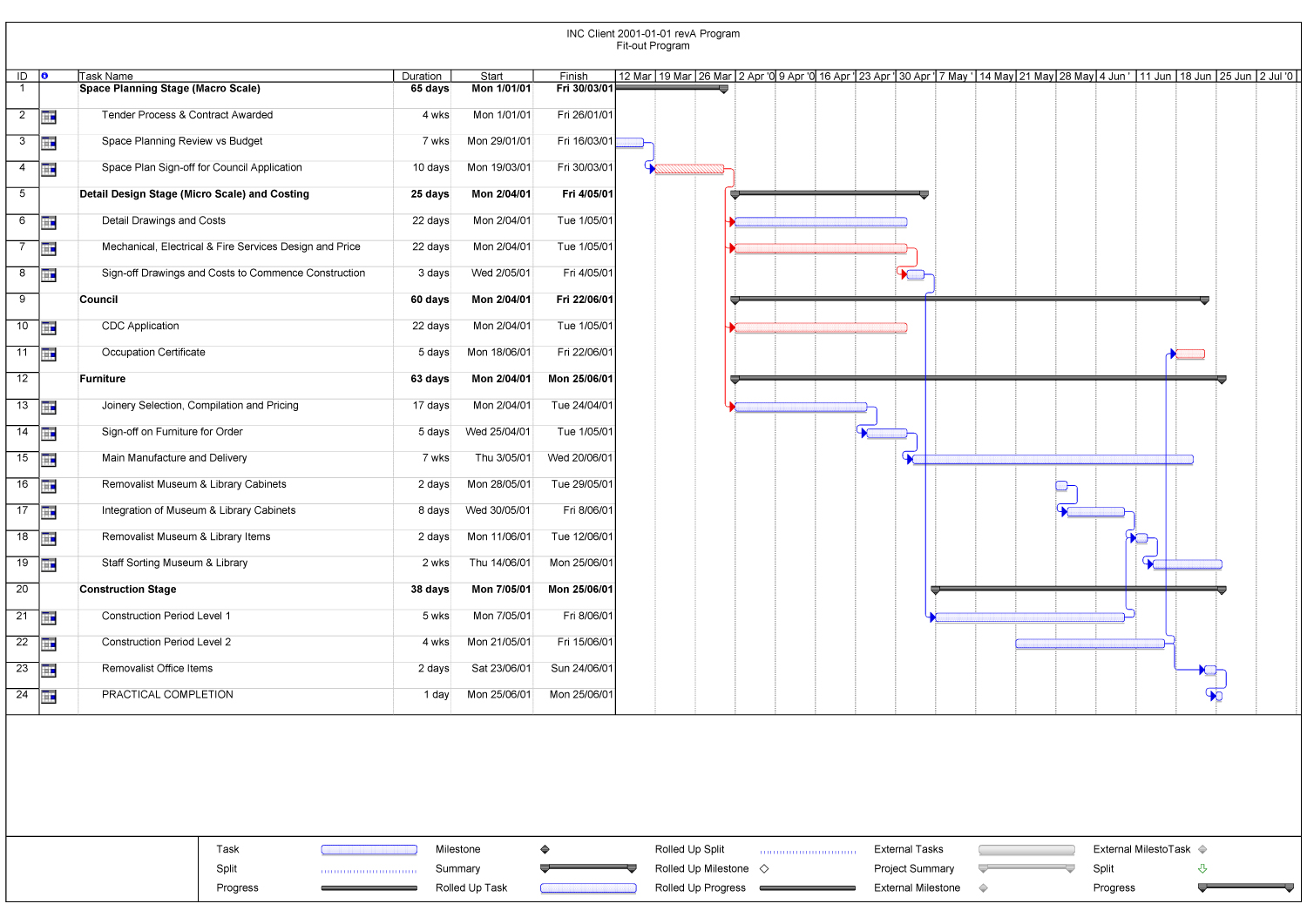Click the indicator icon beside Occupation Certificate
1307x924 pixels.
[49, 354]
